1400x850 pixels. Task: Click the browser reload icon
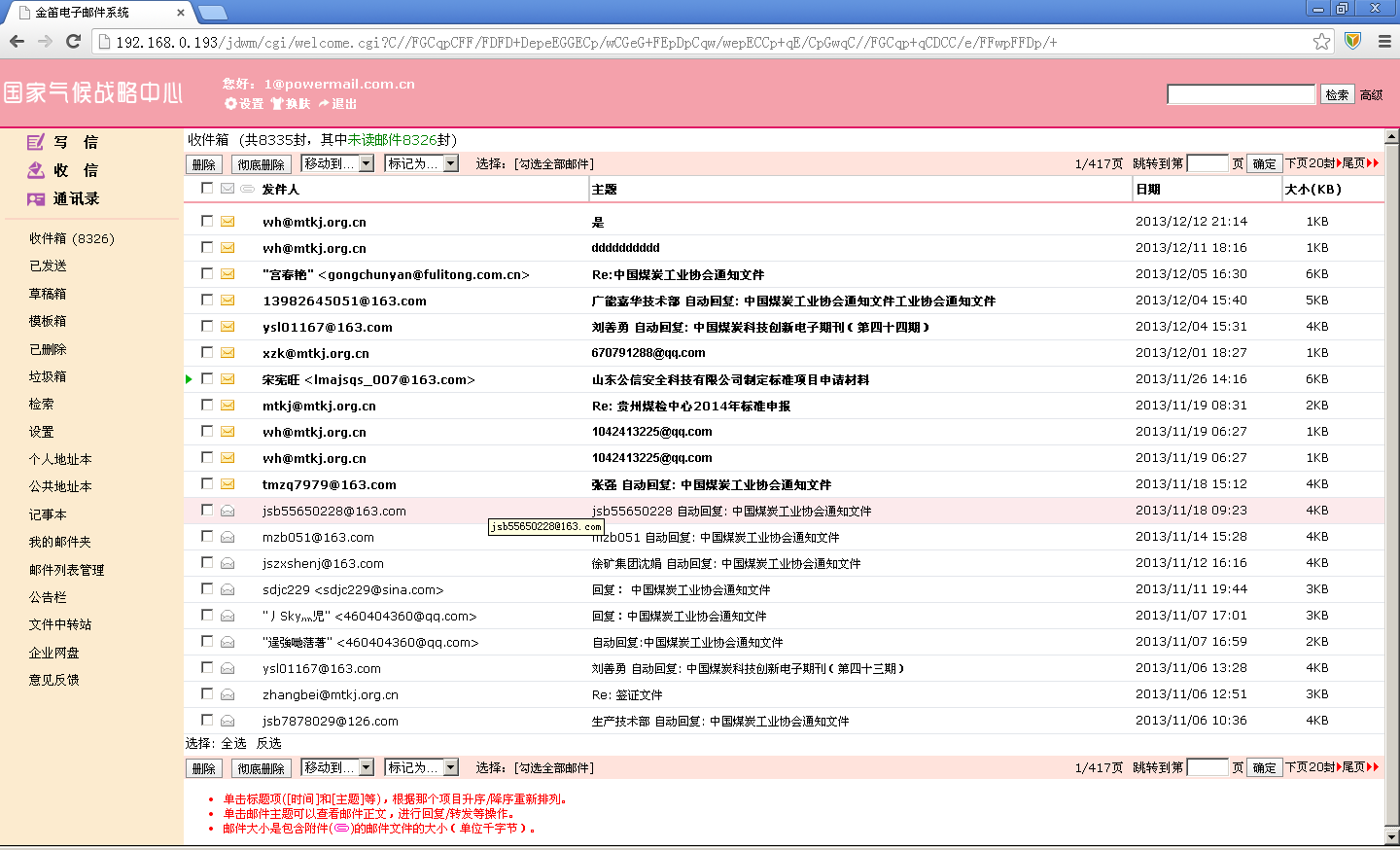pos(73,41)
